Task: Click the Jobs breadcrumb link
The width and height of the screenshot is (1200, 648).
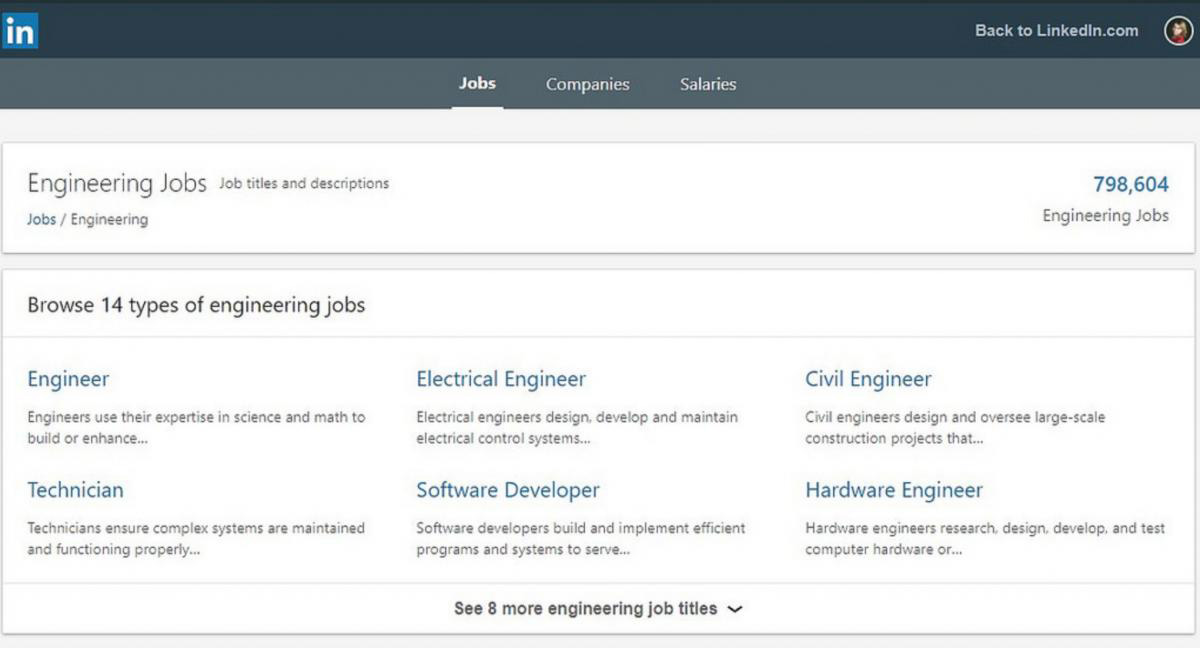Action: point(41,219)
